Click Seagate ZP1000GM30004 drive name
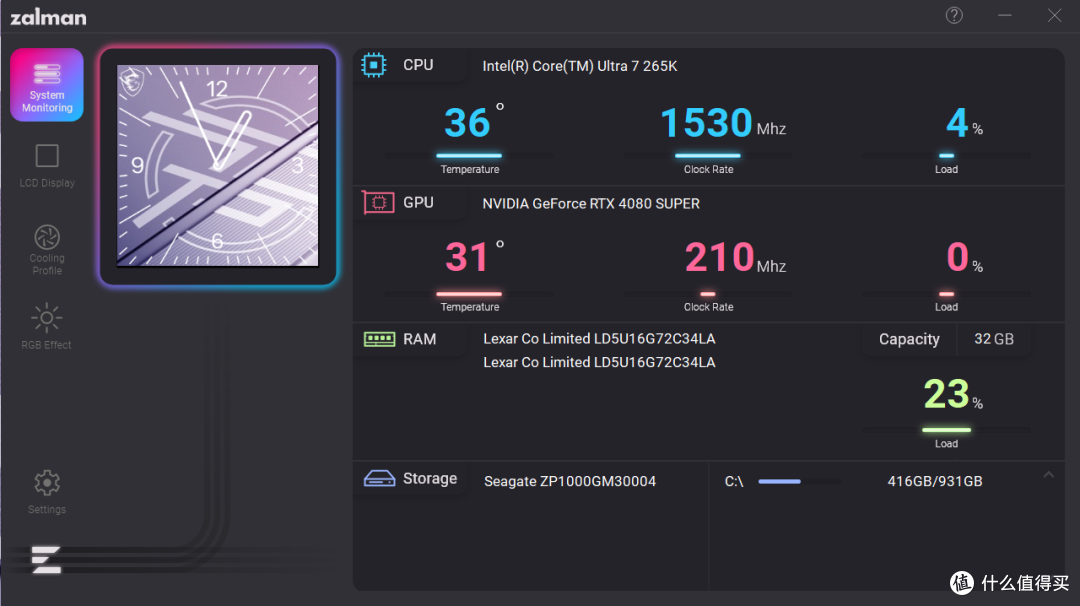Screen dimensions: 1080x606 (570, 481)
